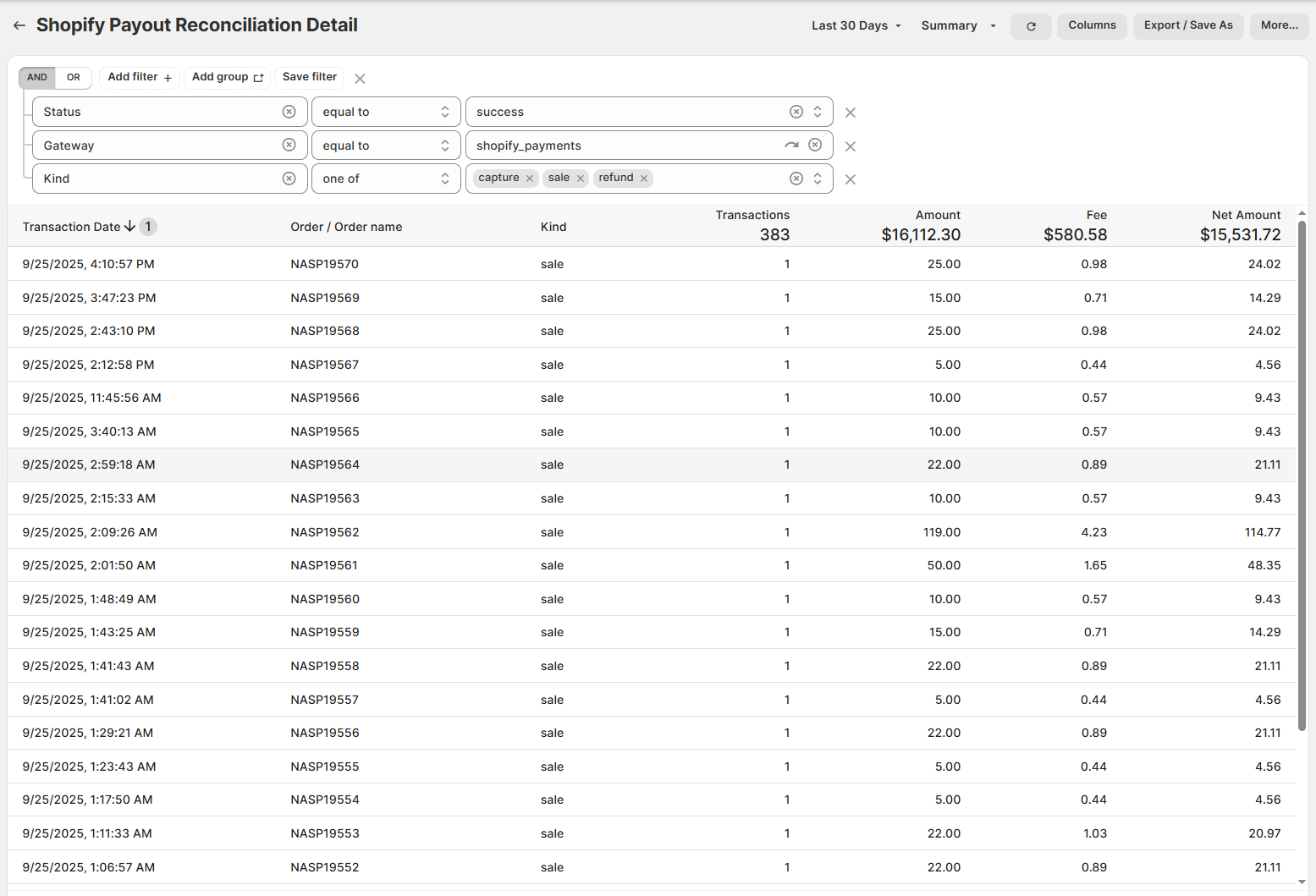Open the Last 30 Days date range dropdown
This screenshot has height=896, width=1316.
[x=856, y=26]
